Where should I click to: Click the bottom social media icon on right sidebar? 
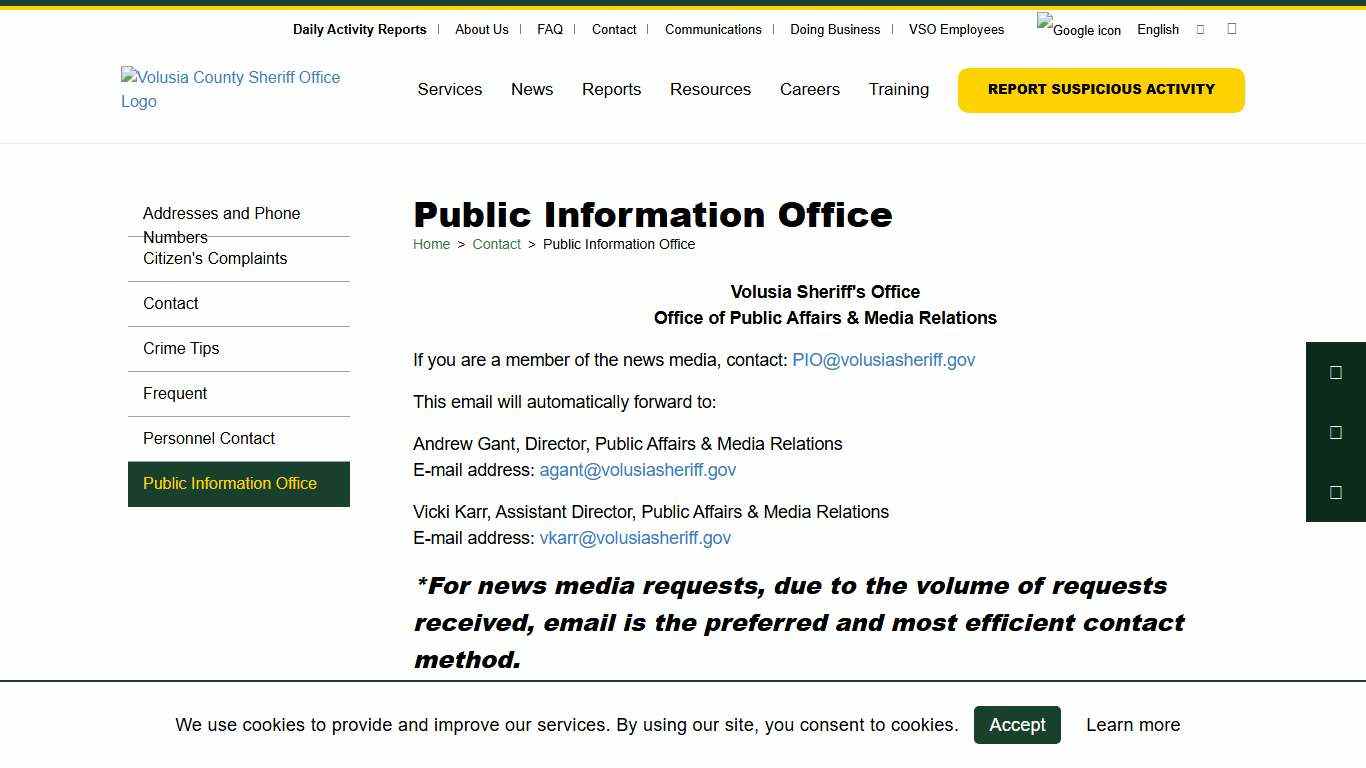click(x=1335, y=492)
